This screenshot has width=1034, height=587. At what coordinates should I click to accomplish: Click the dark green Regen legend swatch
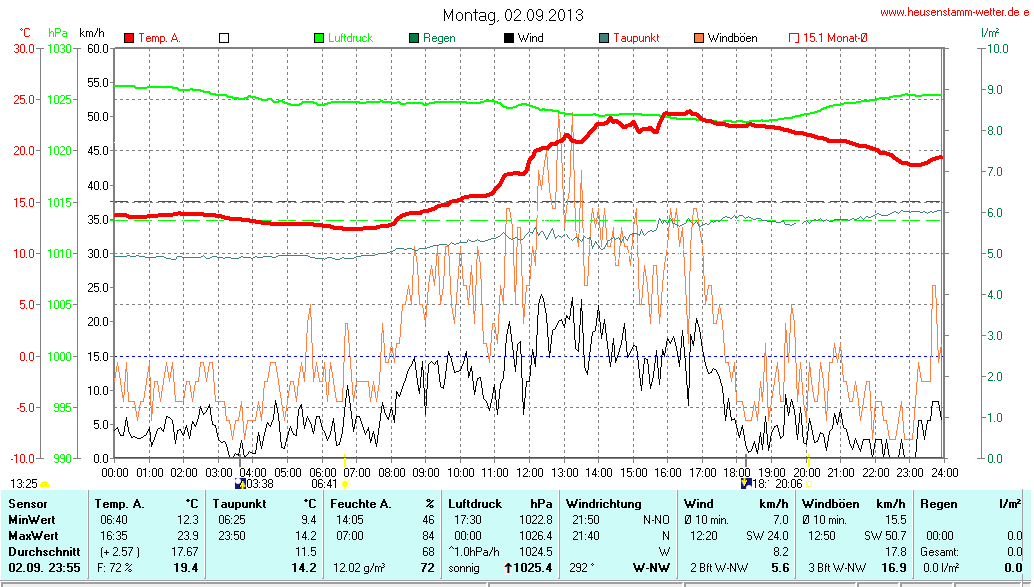(x=414, y=38)
